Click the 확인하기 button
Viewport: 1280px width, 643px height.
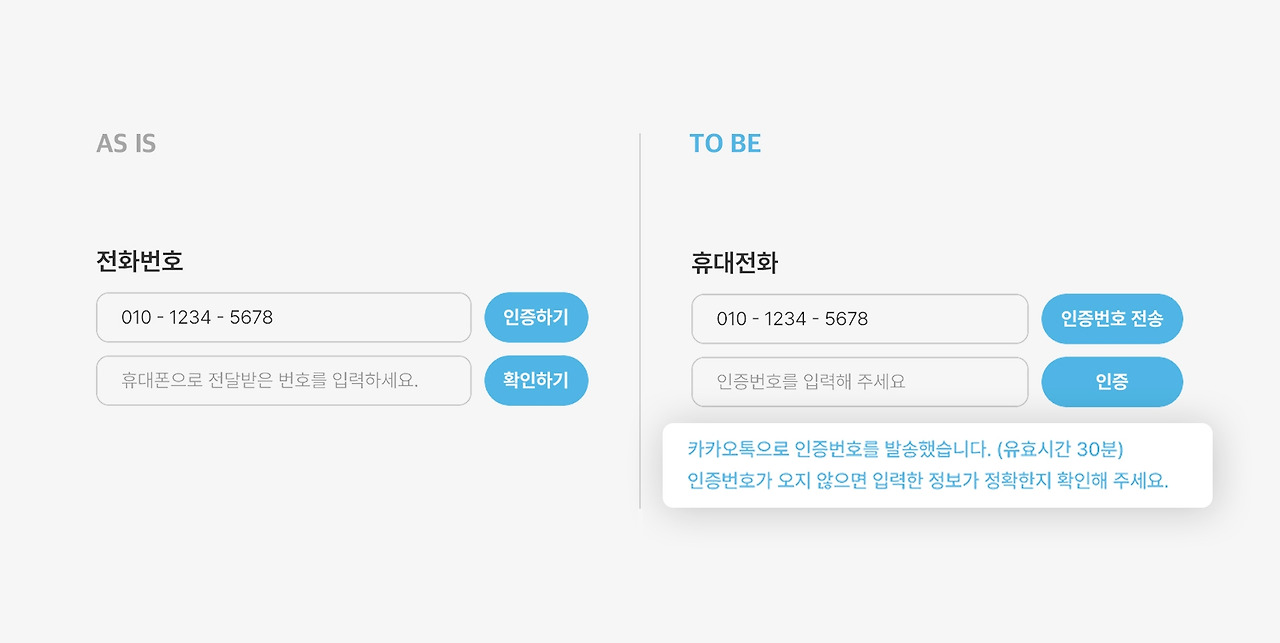[x=536, y=380]
